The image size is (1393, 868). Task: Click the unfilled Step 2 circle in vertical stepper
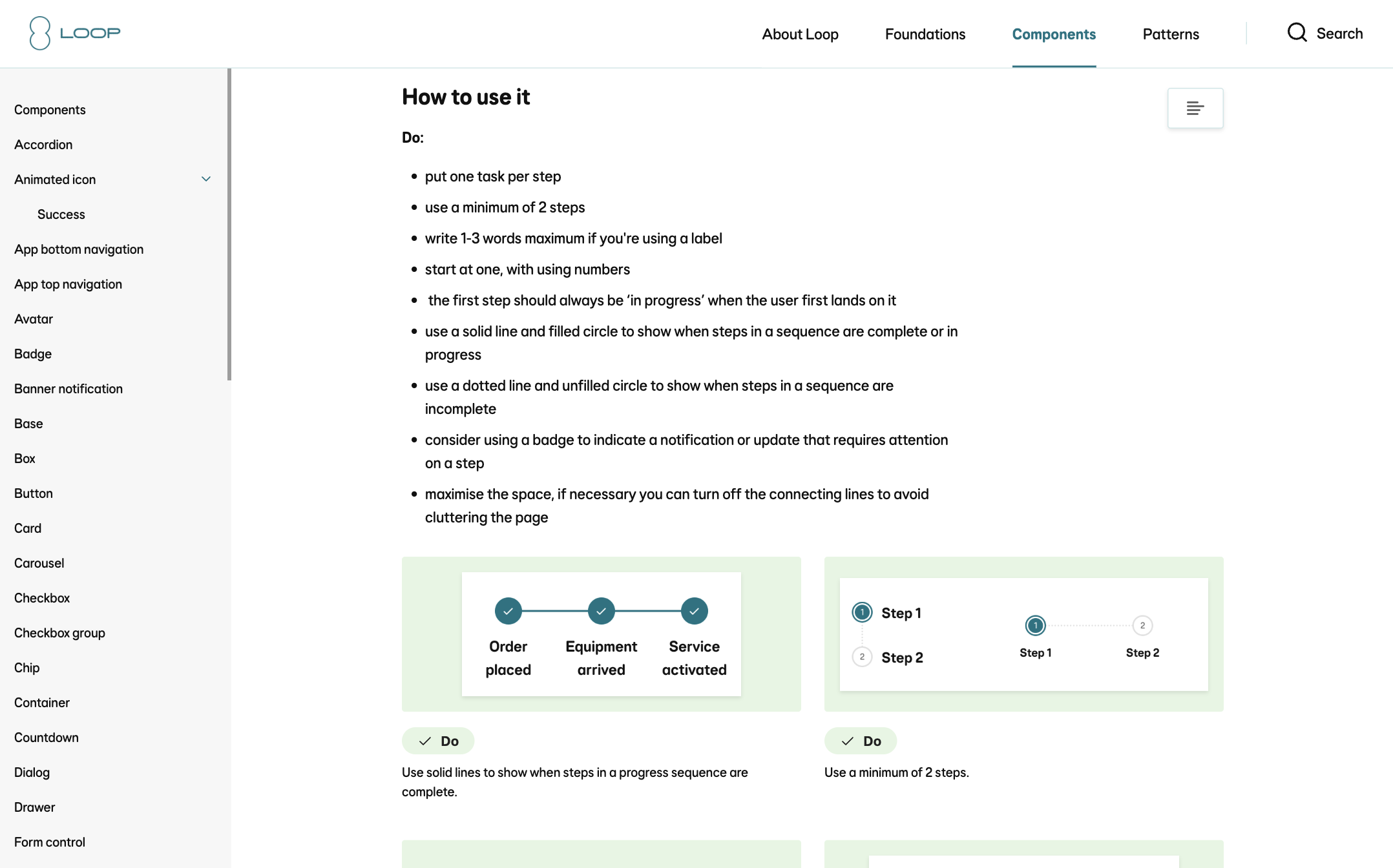coord(862,657)
